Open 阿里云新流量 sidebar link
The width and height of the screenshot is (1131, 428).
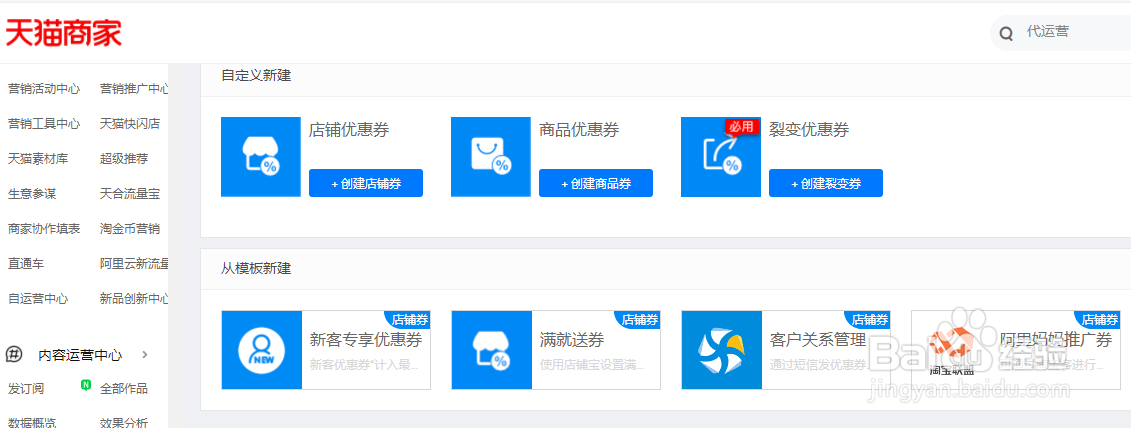pyautogui.click(x=134, y=263)
